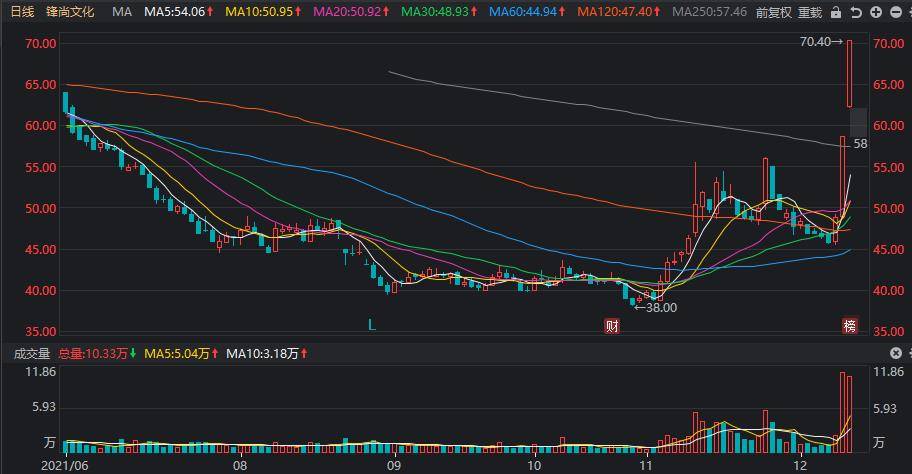Open the 财 financial report marker

tap(612, 326)
